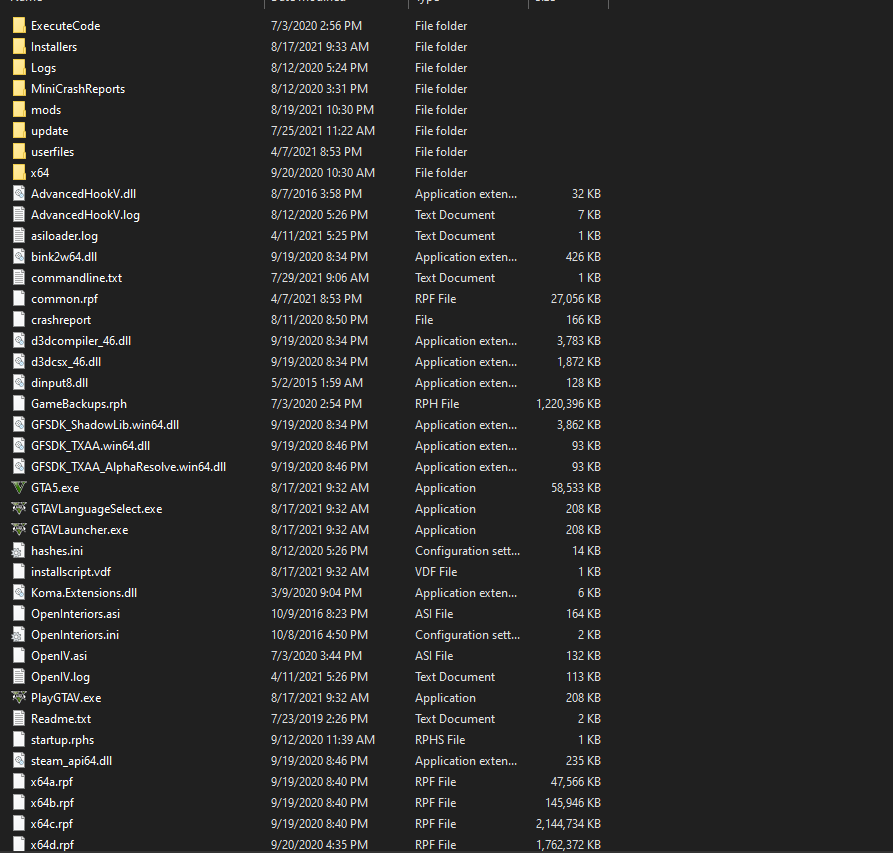893x853 pixels.
Task: Click the MiniCrashReports folder icon
Action: click(x=19, y=89)
